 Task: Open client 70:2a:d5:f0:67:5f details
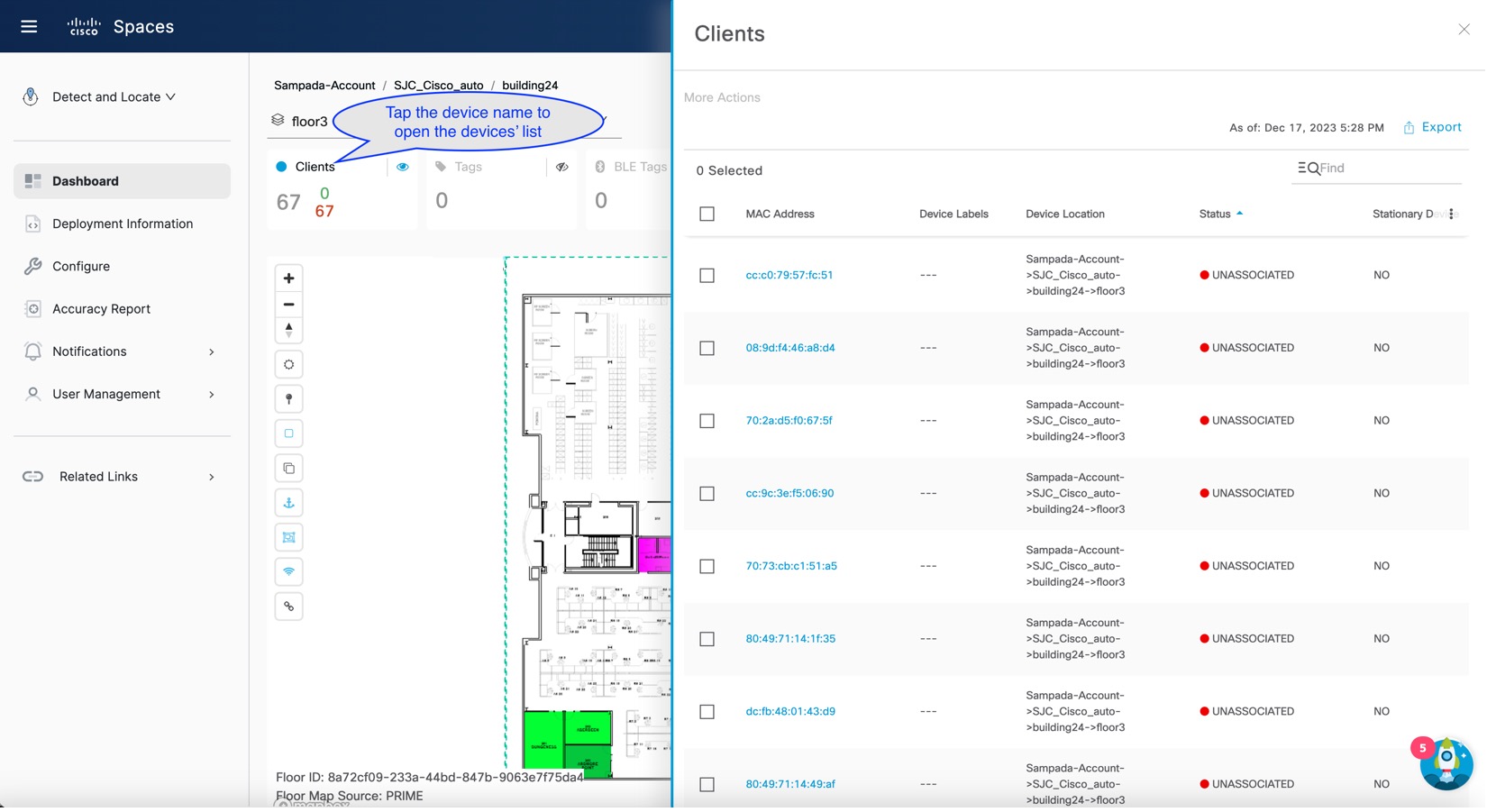pyautogui.click(x=789, y=420)
